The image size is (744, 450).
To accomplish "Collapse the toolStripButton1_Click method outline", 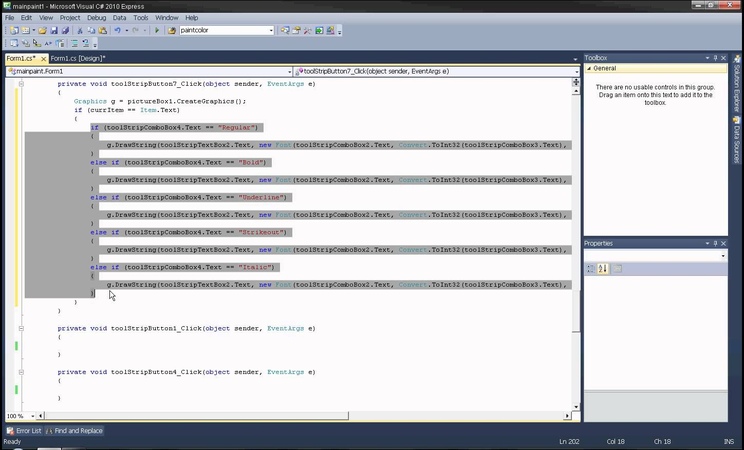I will (x=21, y=328).
